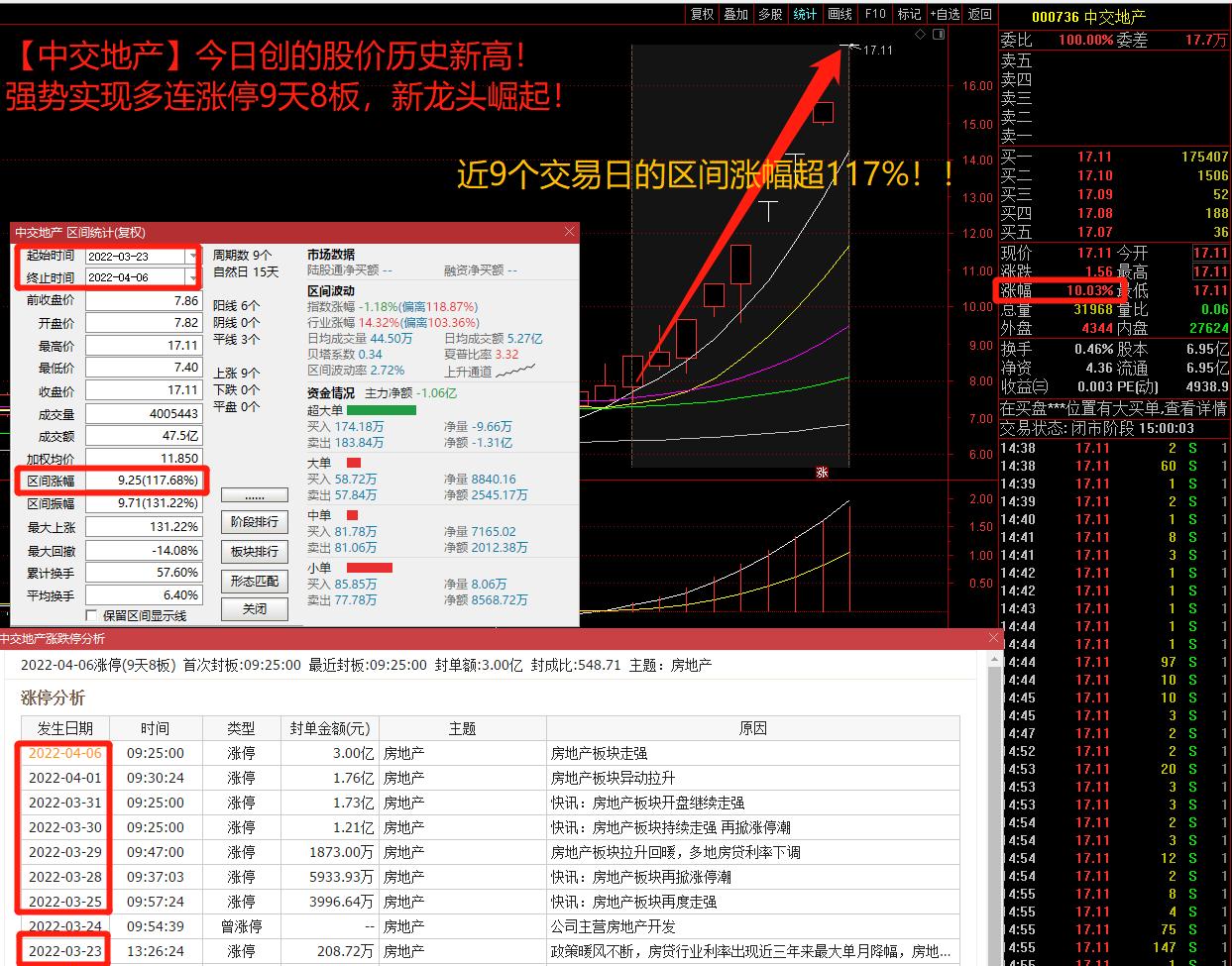This screenshot has width=1232, height=966.
Task: Select 叠加 in the chart toolbar
Action: (735, 14)
